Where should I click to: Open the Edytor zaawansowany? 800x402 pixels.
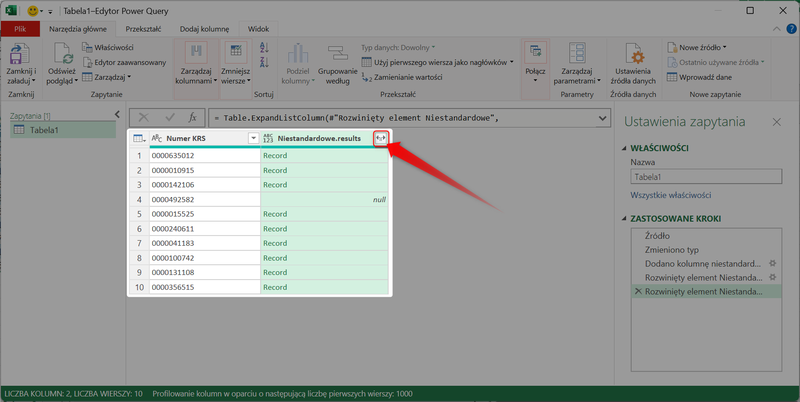pos(124,62)
